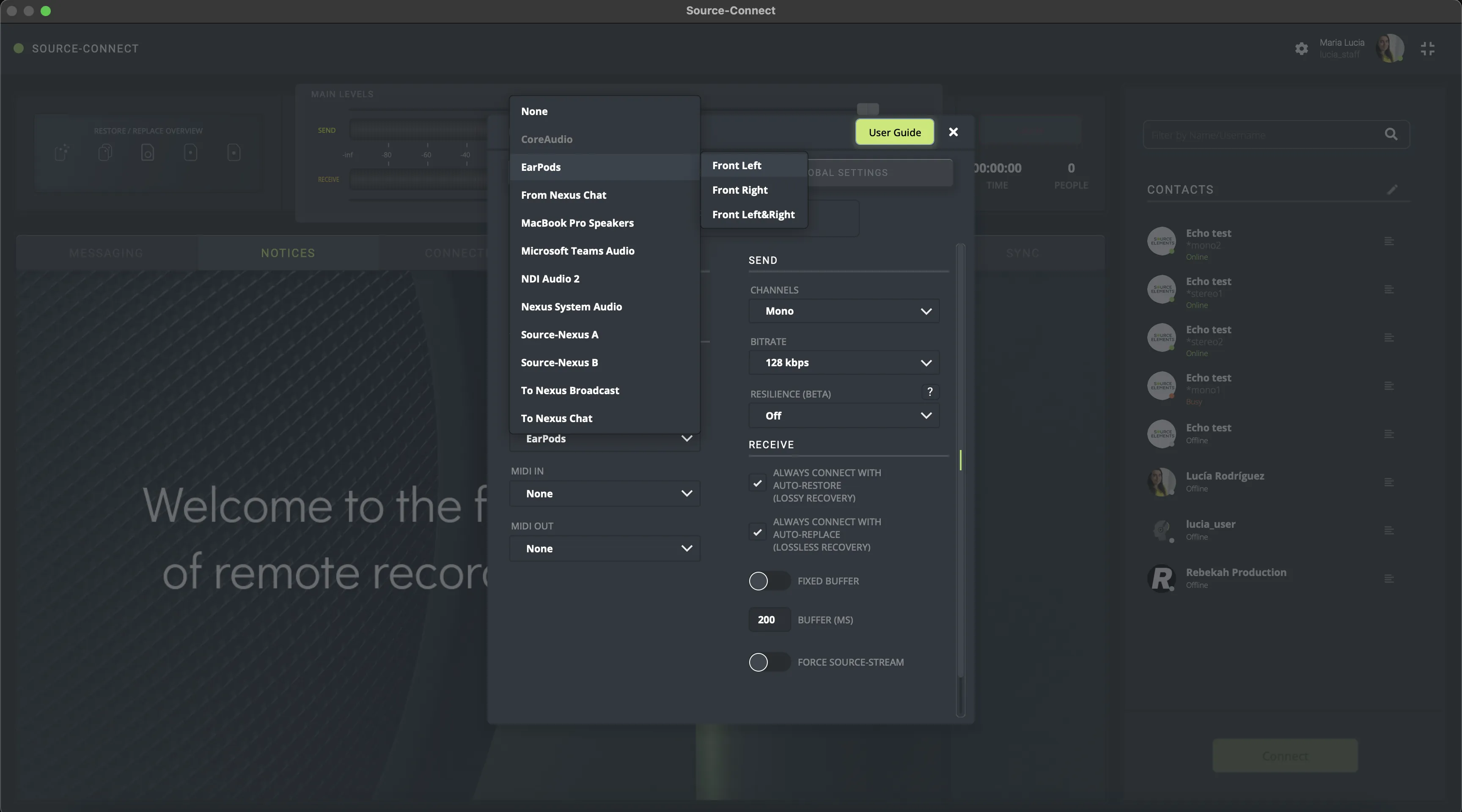Enable the Force Source-Stream switch
The height and width of the screenshot is (812, 1462).
point(769,662)
